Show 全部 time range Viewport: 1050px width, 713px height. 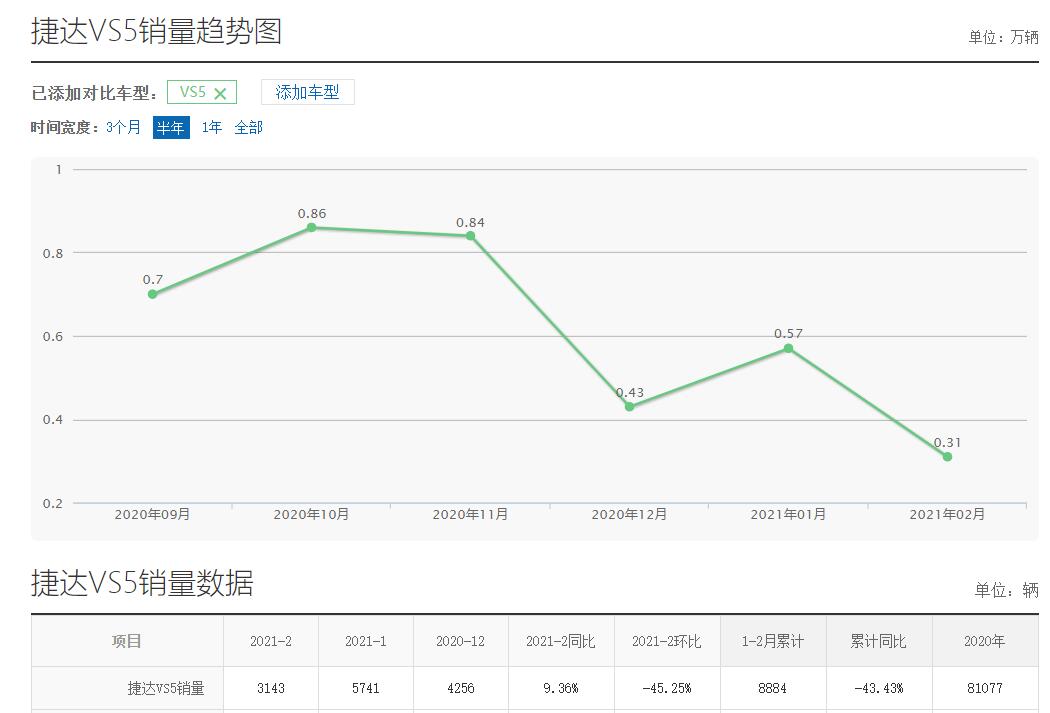(248, 128)
